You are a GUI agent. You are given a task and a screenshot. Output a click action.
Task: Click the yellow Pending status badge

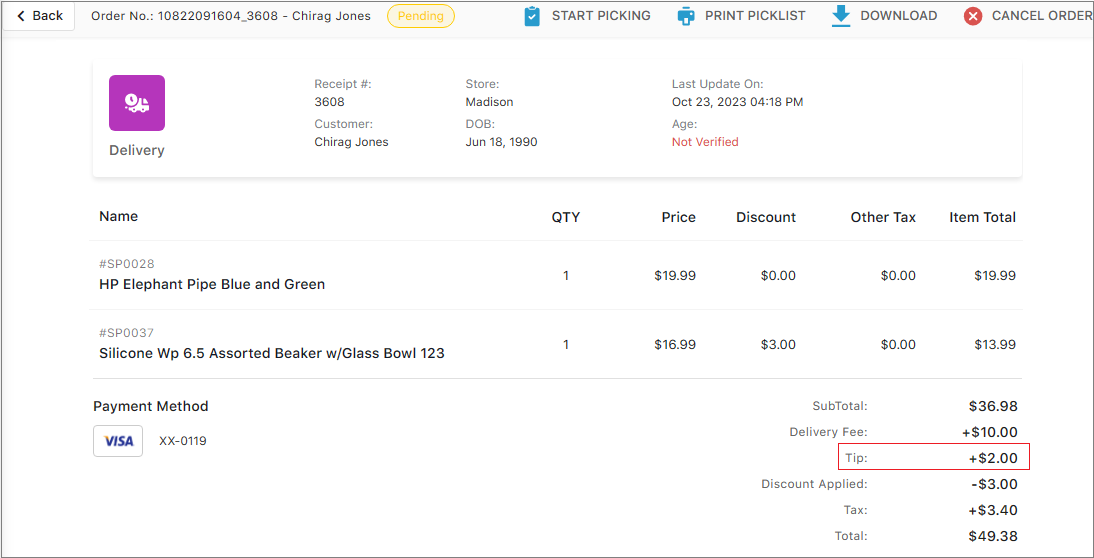point(420,16)
